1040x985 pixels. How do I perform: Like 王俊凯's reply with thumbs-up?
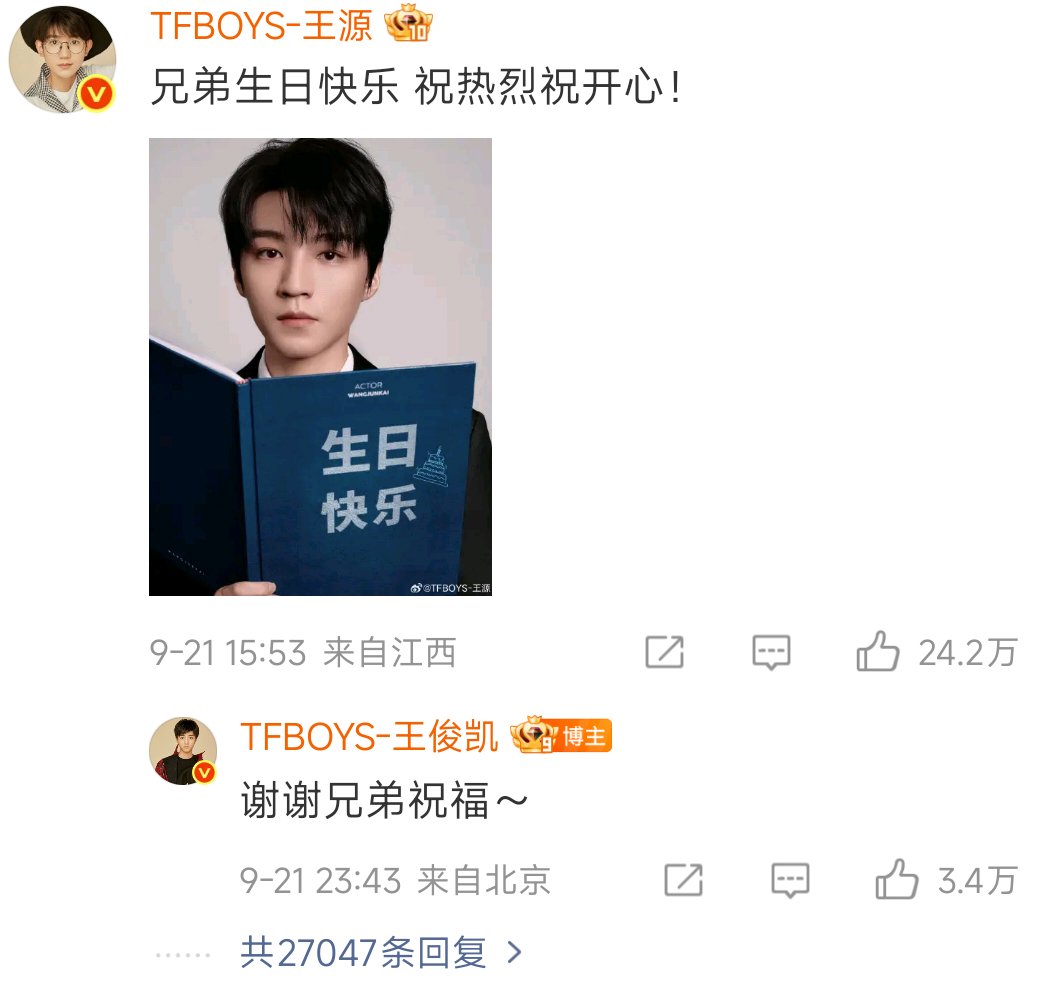tap(897, 879)
